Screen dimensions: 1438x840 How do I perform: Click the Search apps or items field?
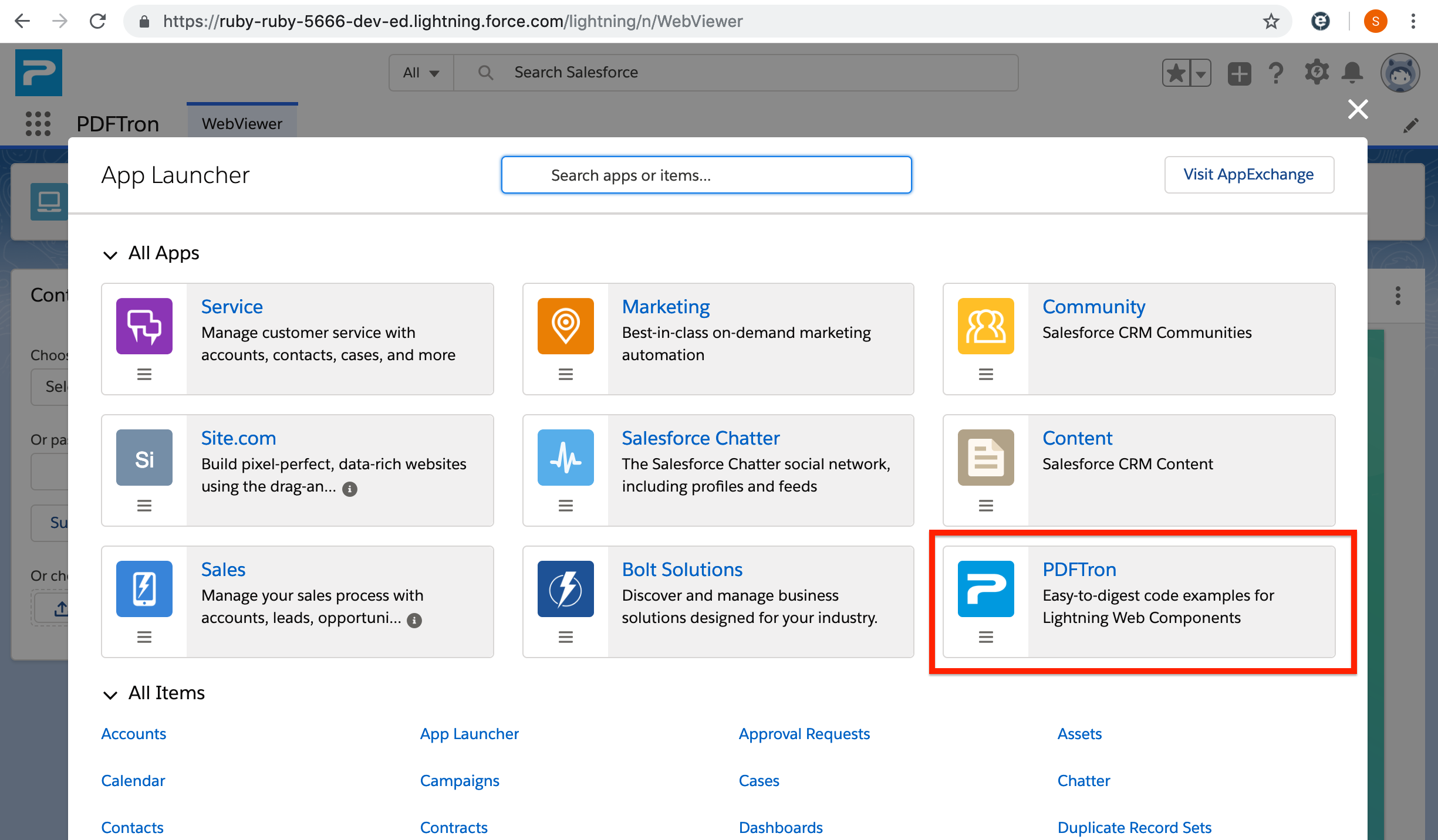[x=706, y=175]
